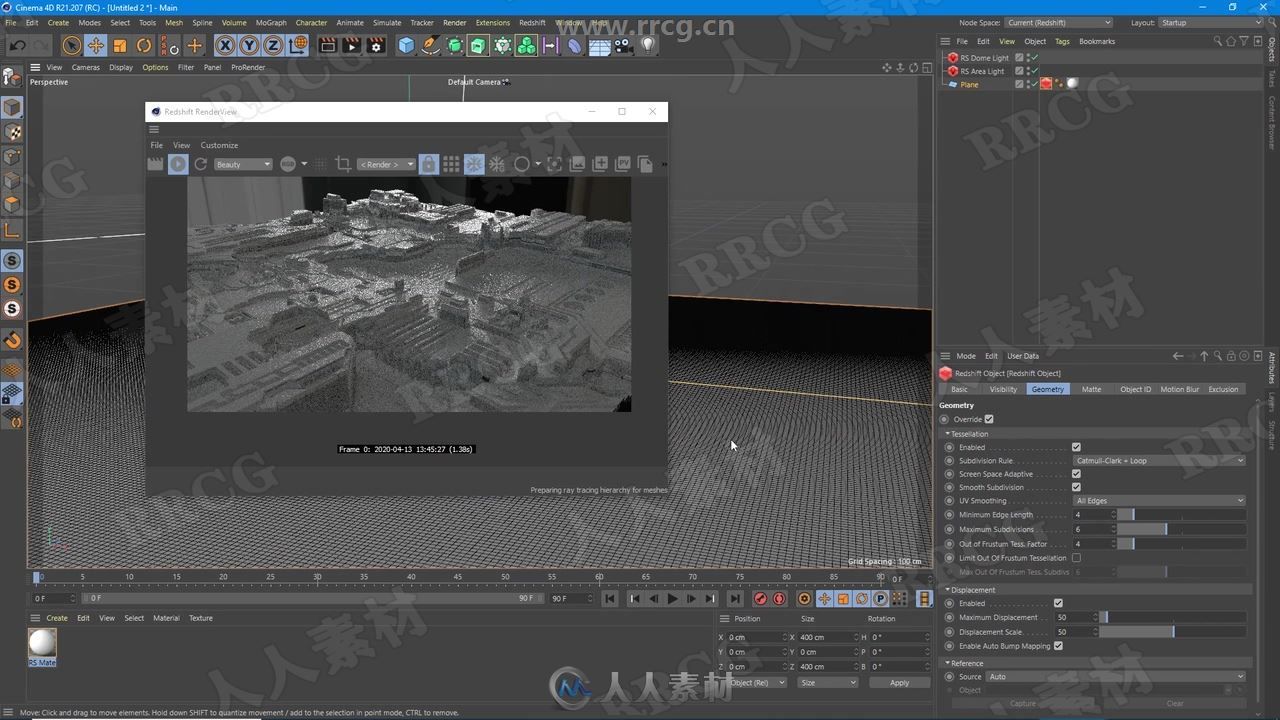1280x720 pixels.
Task: Toggle Displacement Enabled checkbox
Action: 1058,603
